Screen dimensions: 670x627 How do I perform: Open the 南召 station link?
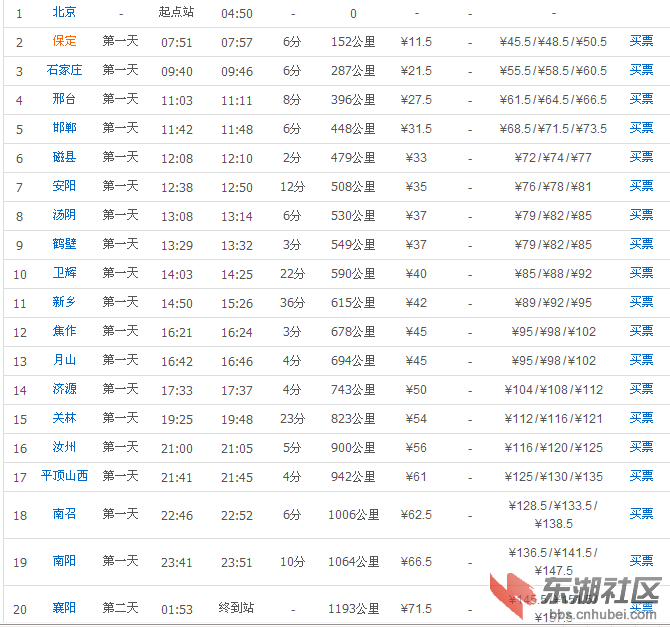click(x=64, y=513)
